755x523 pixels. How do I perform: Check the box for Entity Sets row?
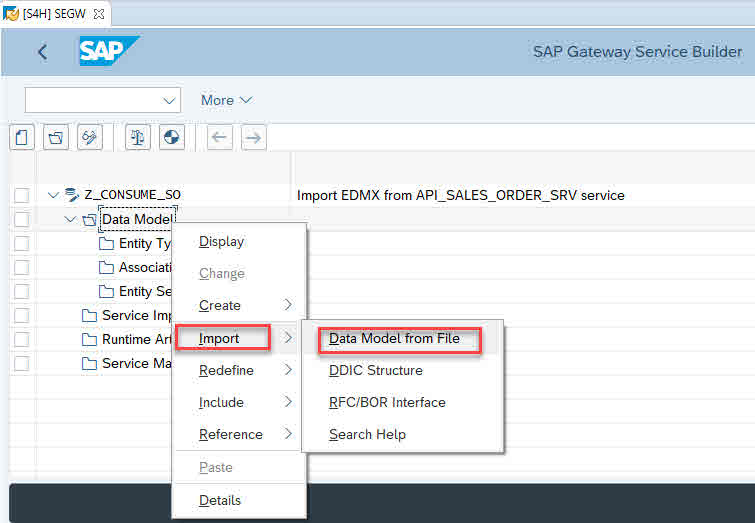[21, 291]
